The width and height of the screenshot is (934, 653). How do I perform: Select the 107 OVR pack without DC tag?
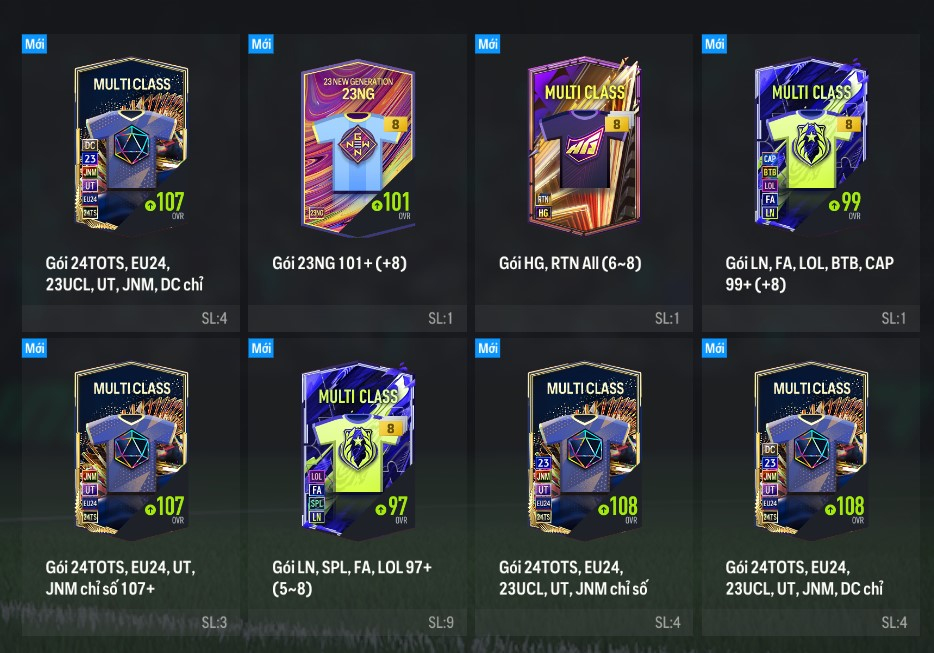[131, 449]
